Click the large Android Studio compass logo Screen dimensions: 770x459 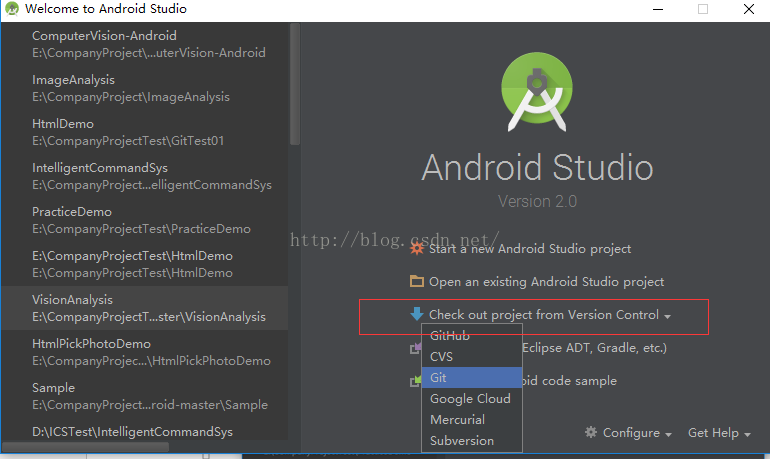pyautogui.click(x=537, y=91)
